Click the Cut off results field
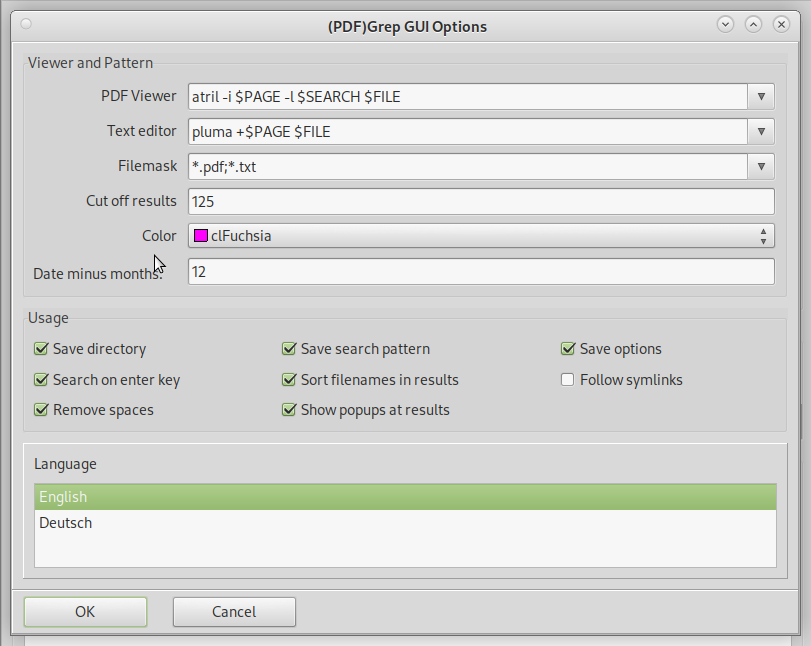This screenshot has width=811, height=646. pyautogui.click(x=481, y=202)
